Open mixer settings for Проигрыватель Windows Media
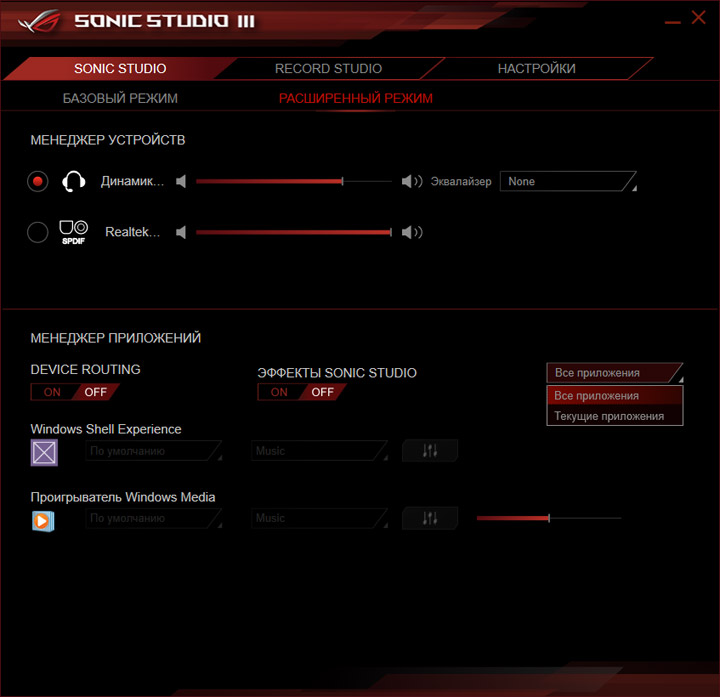The width and height of the screenshot is (720, 697). [x=430, y=518]
